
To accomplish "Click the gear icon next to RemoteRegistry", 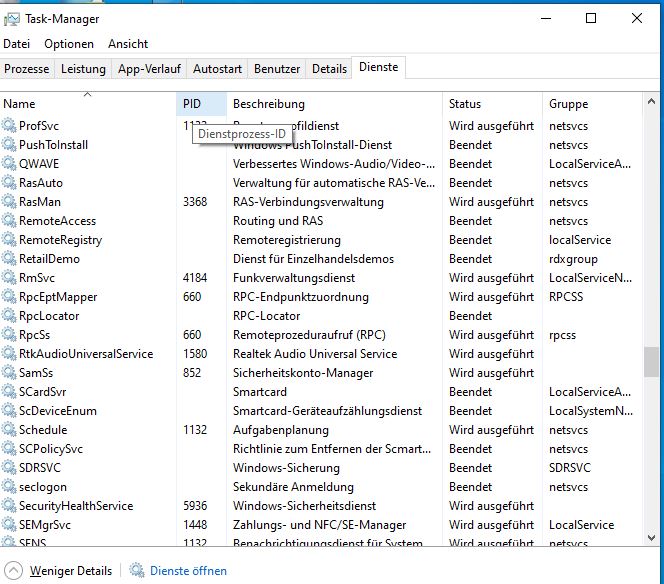I will 9,240.
